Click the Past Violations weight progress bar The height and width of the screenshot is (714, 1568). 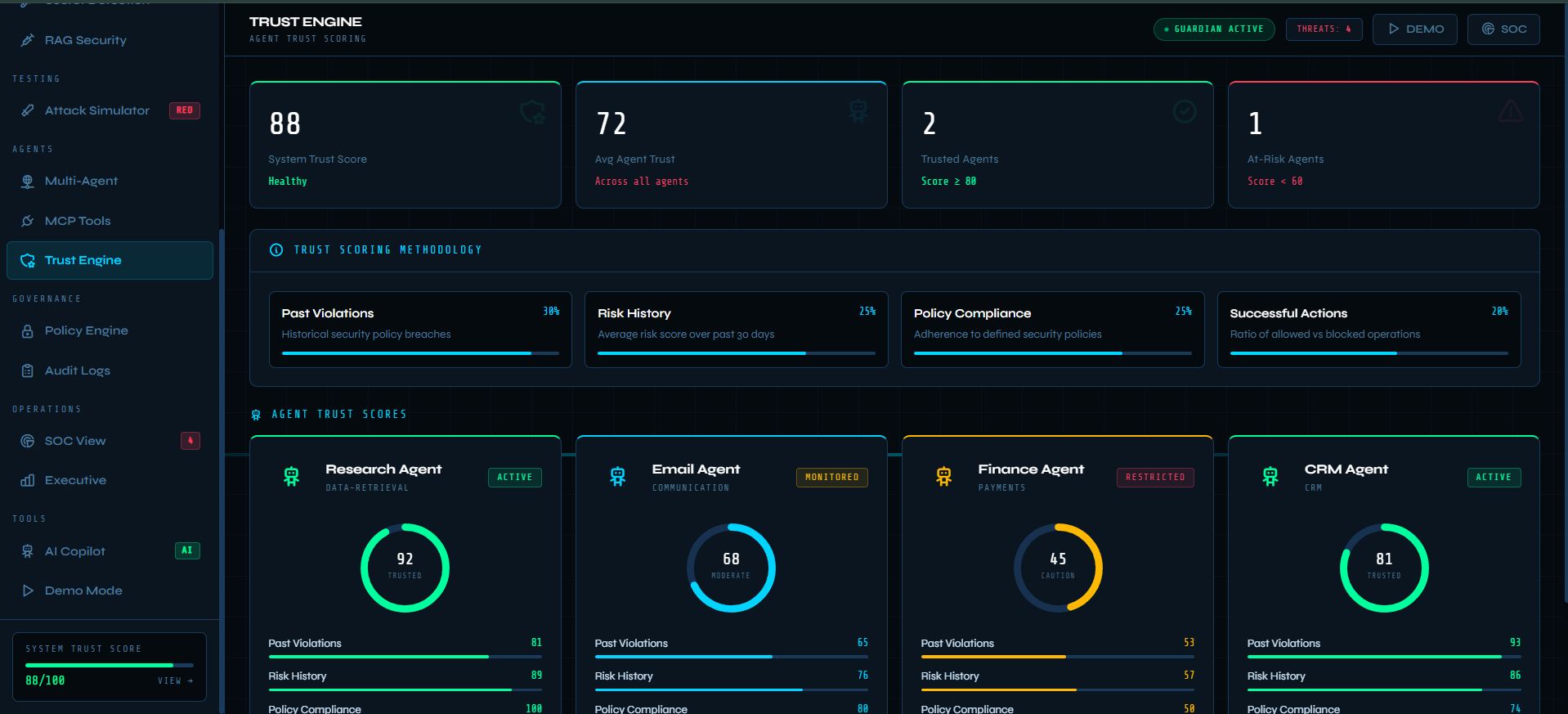(420, 353)
